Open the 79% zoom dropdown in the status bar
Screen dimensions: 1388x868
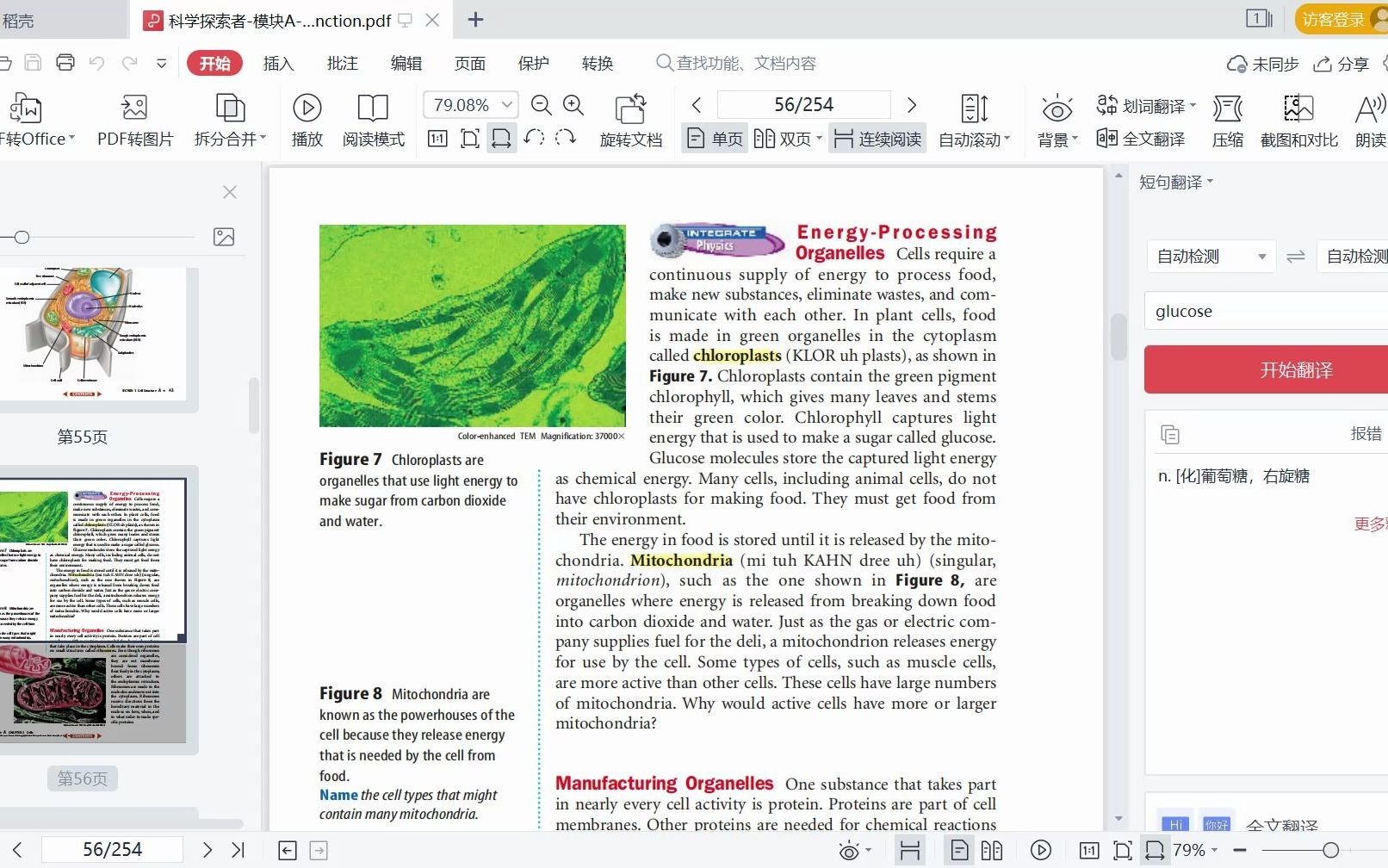[x=1195, y=850]
